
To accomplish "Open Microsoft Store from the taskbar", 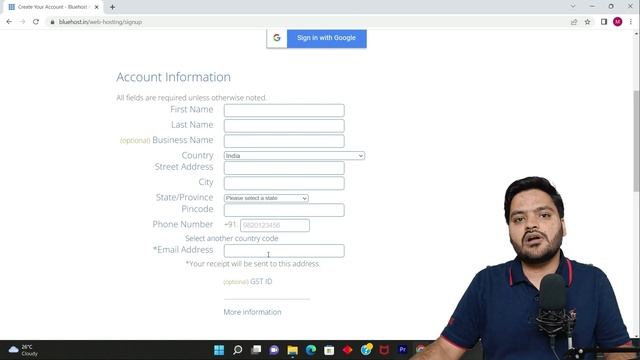I will point(329,350).
